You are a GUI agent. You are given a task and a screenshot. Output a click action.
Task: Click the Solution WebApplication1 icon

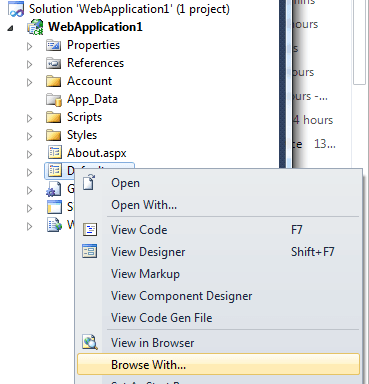pos(16,9)
